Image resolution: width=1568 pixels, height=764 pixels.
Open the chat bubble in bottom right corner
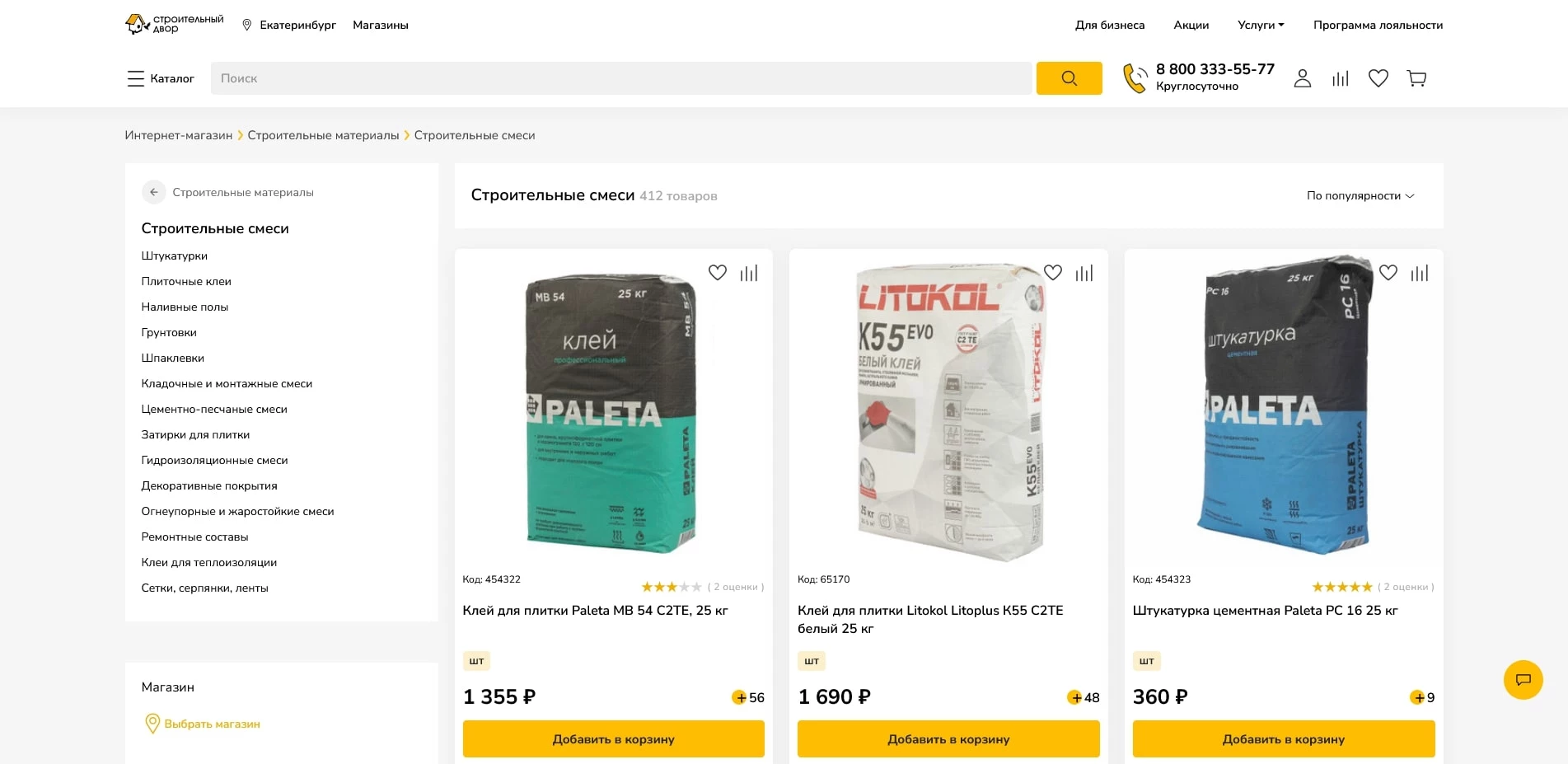[x=1524, y=679]
